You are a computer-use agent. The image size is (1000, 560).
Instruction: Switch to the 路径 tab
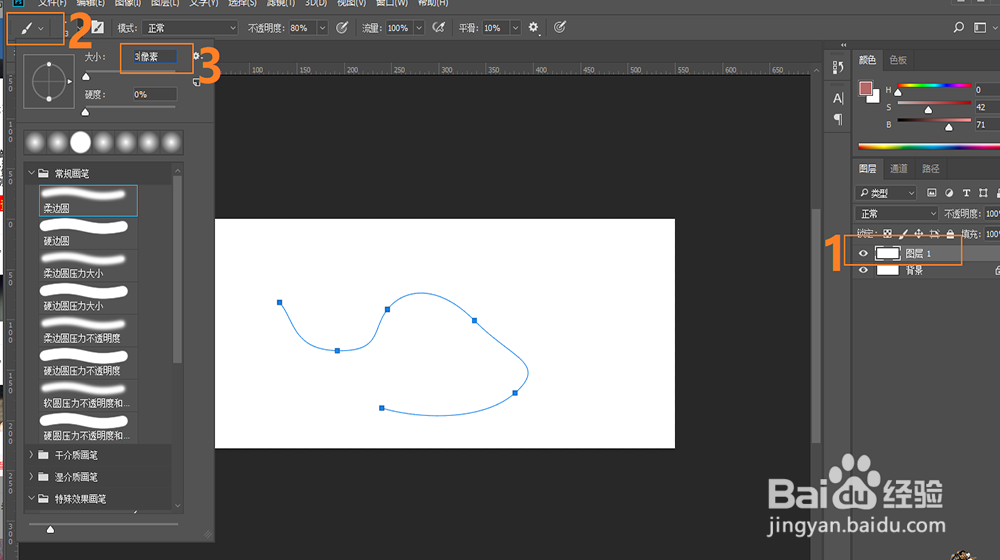point(930,168)
